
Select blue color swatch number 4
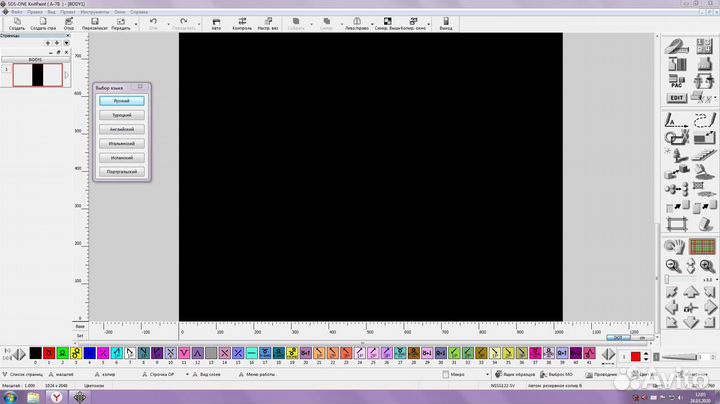90,353
